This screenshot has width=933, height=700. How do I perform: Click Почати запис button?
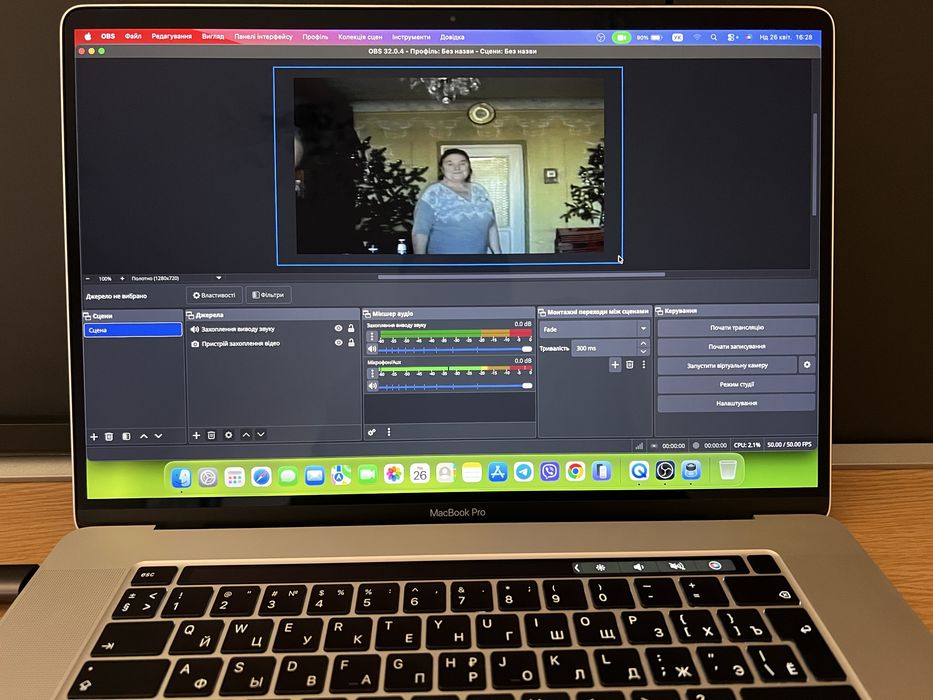(736, 346)
